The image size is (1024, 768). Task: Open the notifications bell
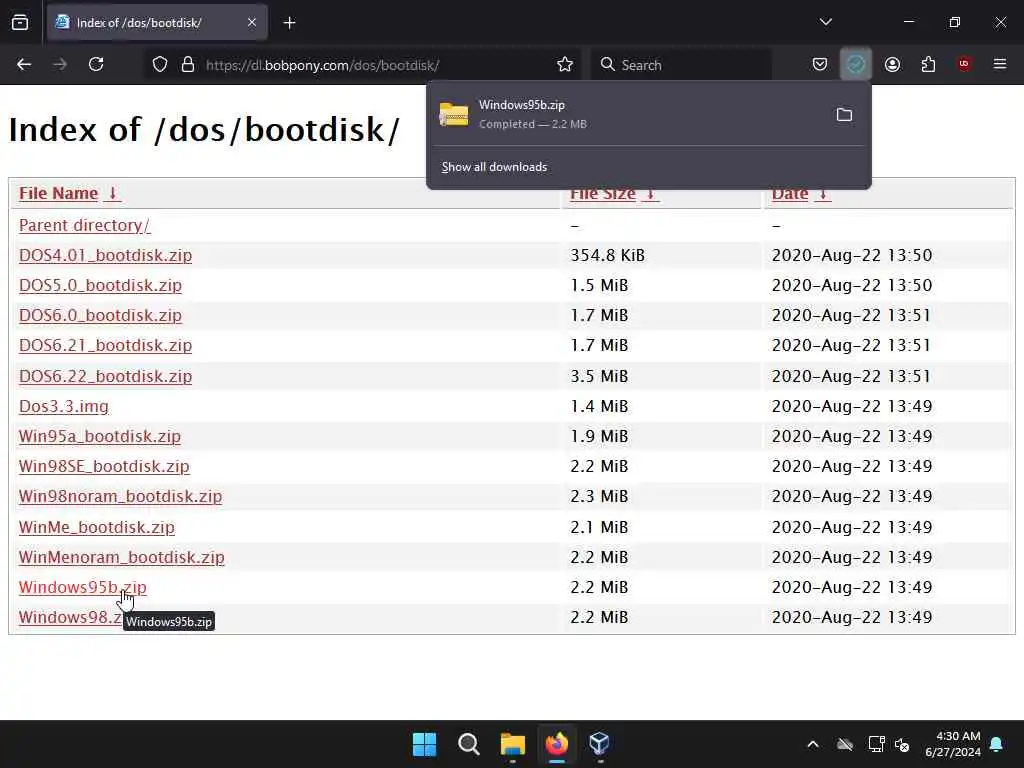[997, 744]
